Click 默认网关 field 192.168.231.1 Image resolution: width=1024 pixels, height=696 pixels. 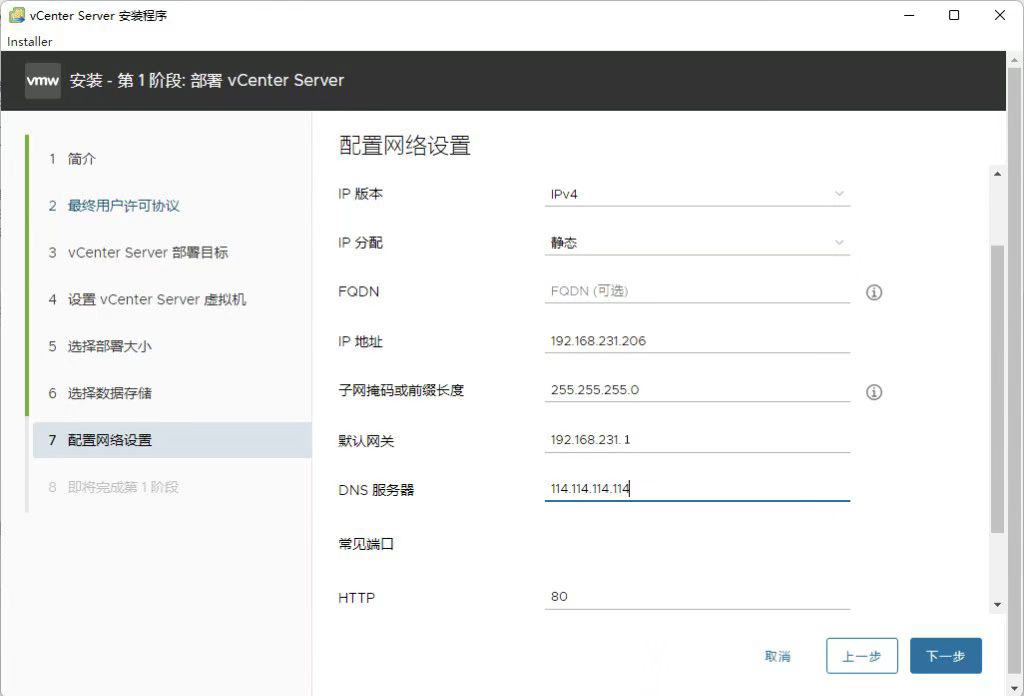point(697,439)
